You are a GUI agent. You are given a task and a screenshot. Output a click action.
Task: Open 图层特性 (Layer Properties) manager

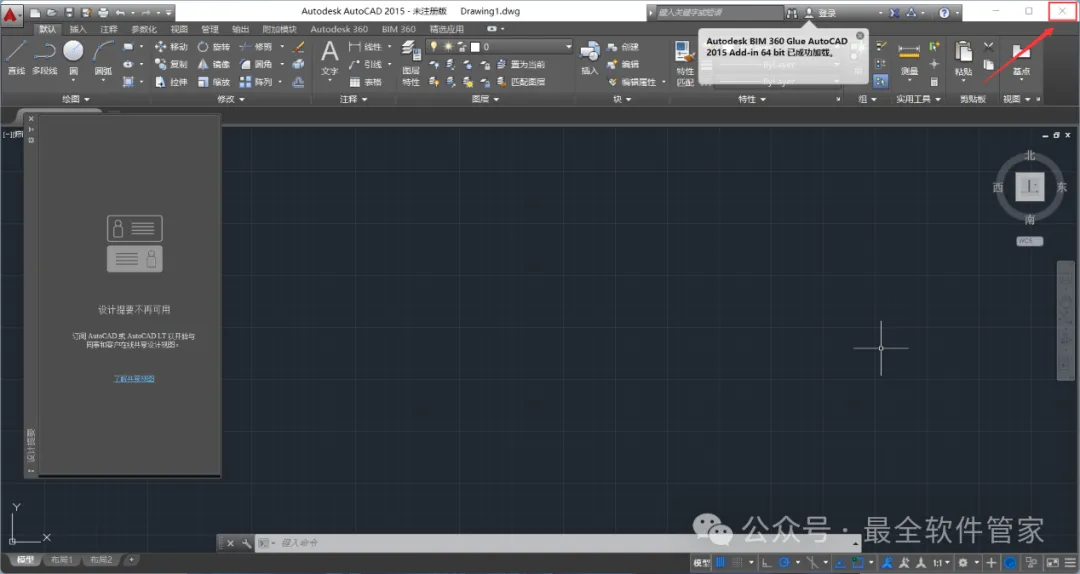[411, 63]
